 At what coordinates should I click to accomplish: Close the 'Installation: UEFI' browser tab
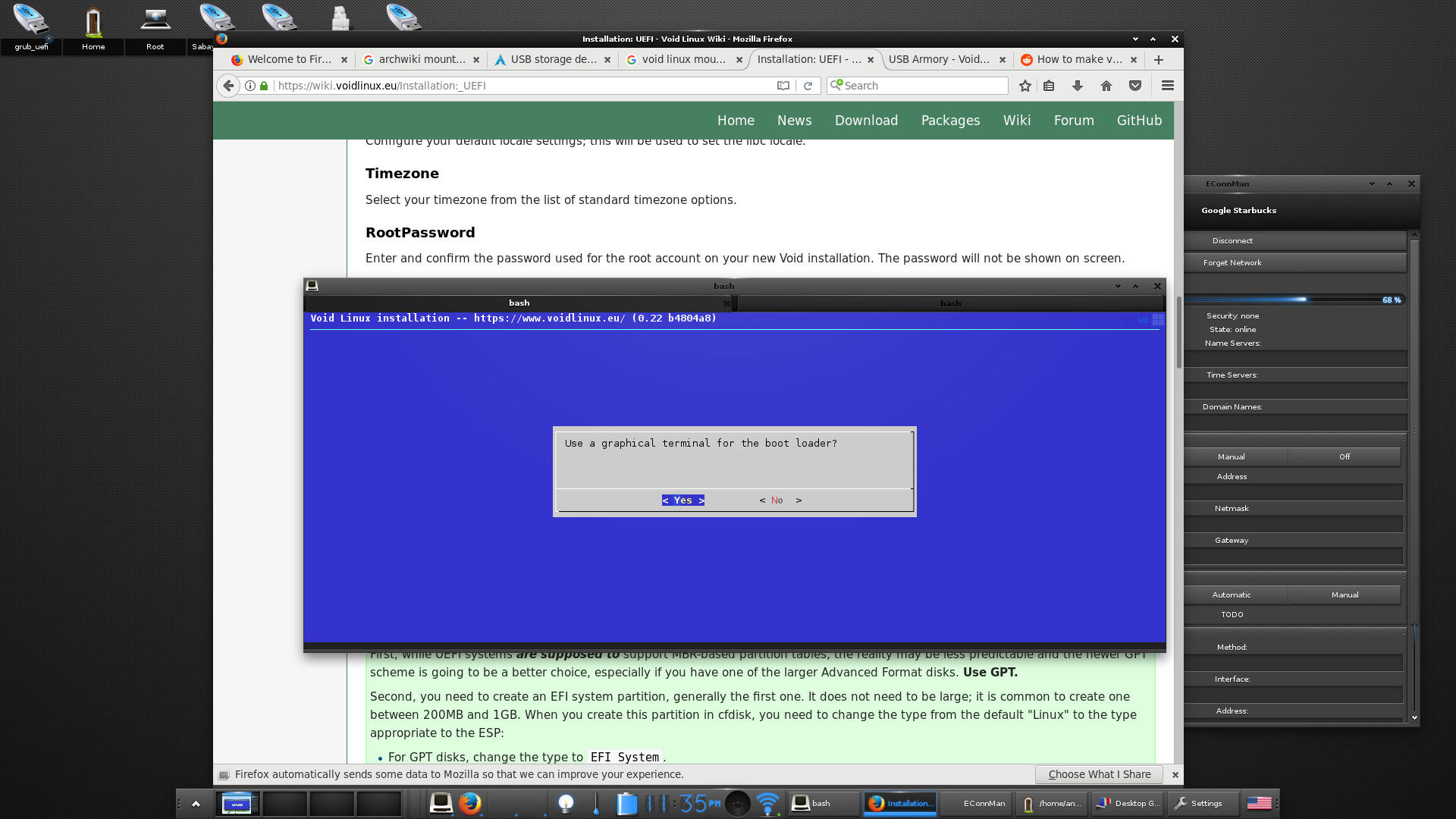coord(871,60)
